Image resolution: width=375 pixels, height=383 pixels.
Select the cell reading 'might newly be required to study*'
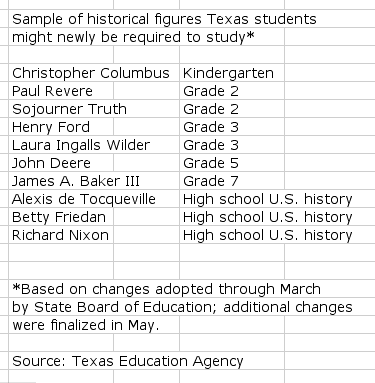point(61,37)
